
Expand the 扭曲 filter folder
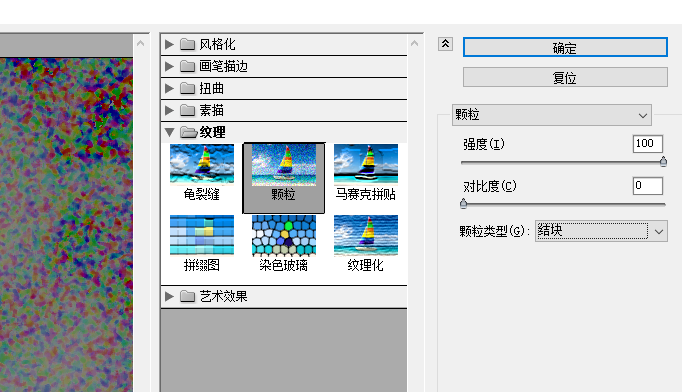coord(169,88)
